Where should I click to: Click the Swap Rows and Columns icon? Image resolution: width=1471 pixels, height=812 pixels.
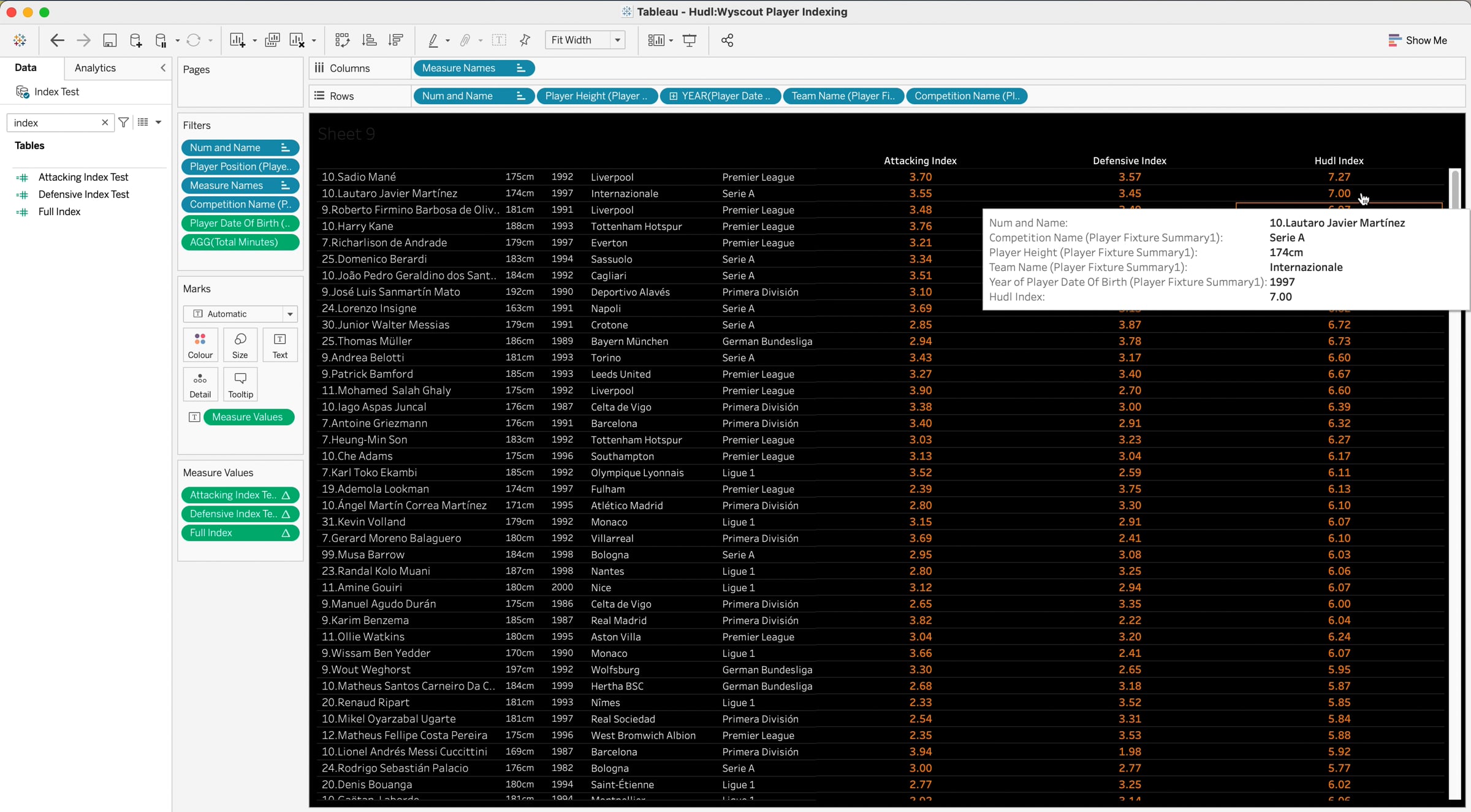pos(342,40)
